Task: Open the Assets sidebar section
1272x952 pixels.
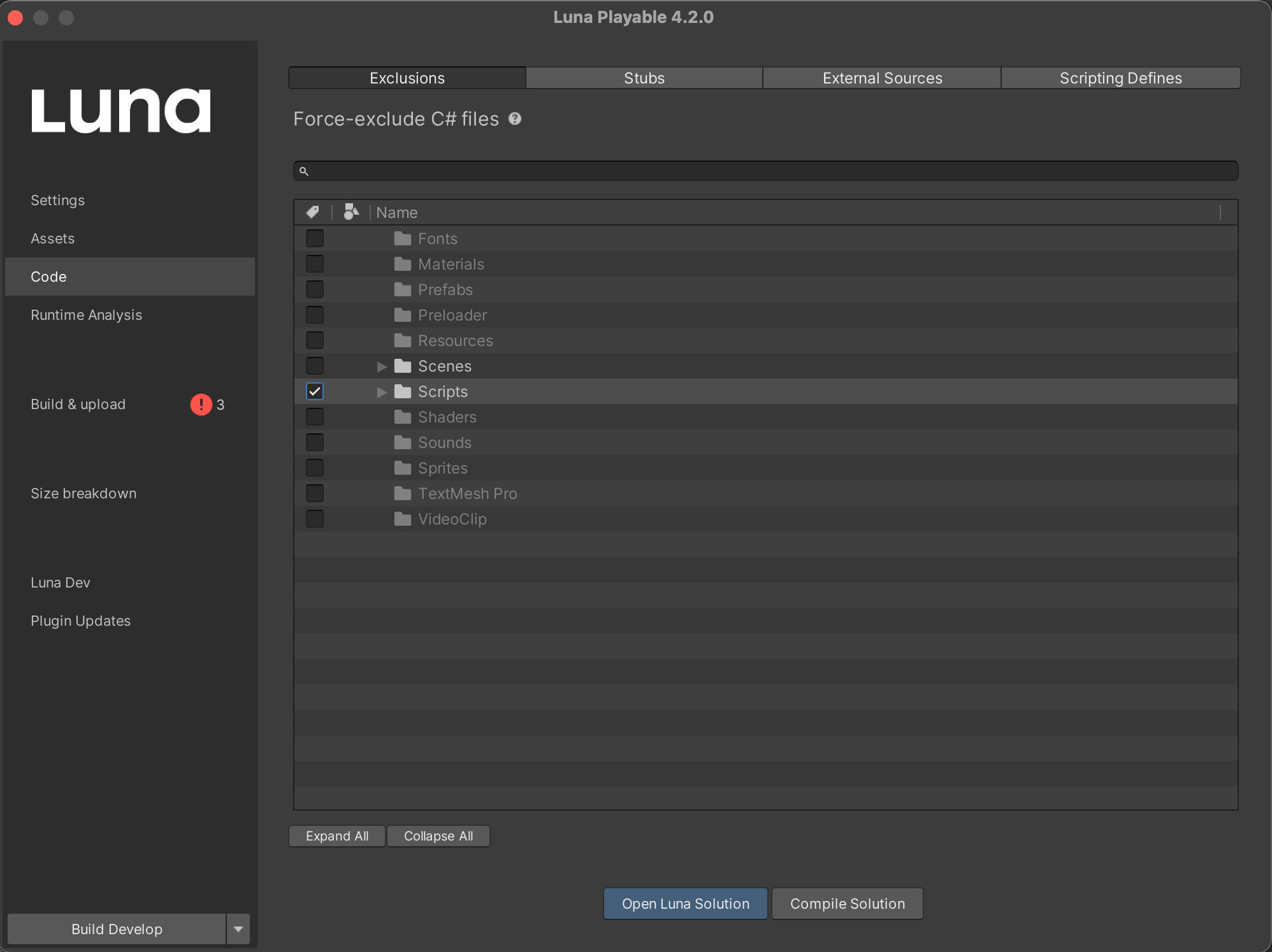Action: coord(130,238)
